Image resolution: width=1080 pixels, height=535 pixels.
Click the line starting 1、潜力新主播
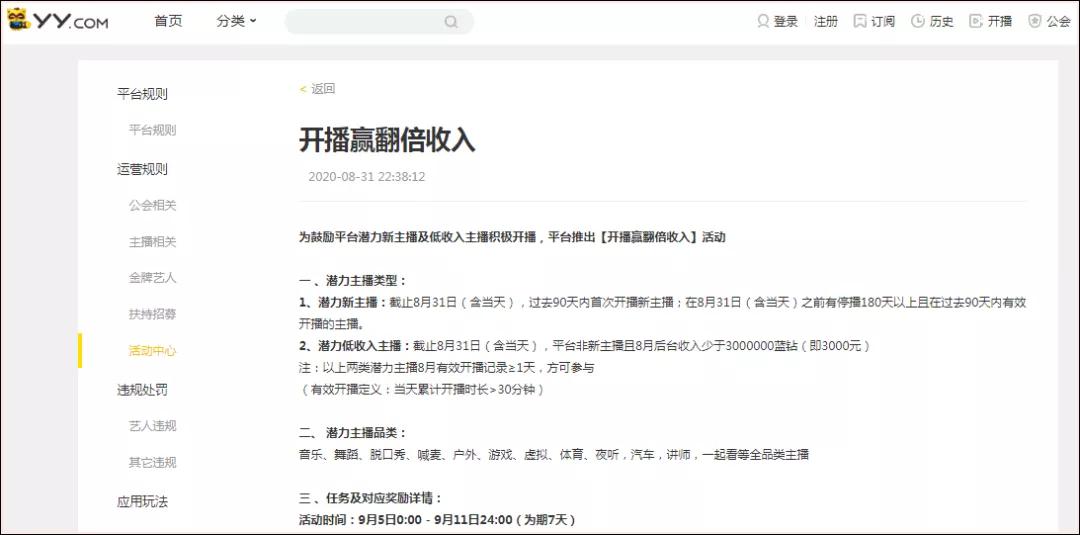point(663,313)
